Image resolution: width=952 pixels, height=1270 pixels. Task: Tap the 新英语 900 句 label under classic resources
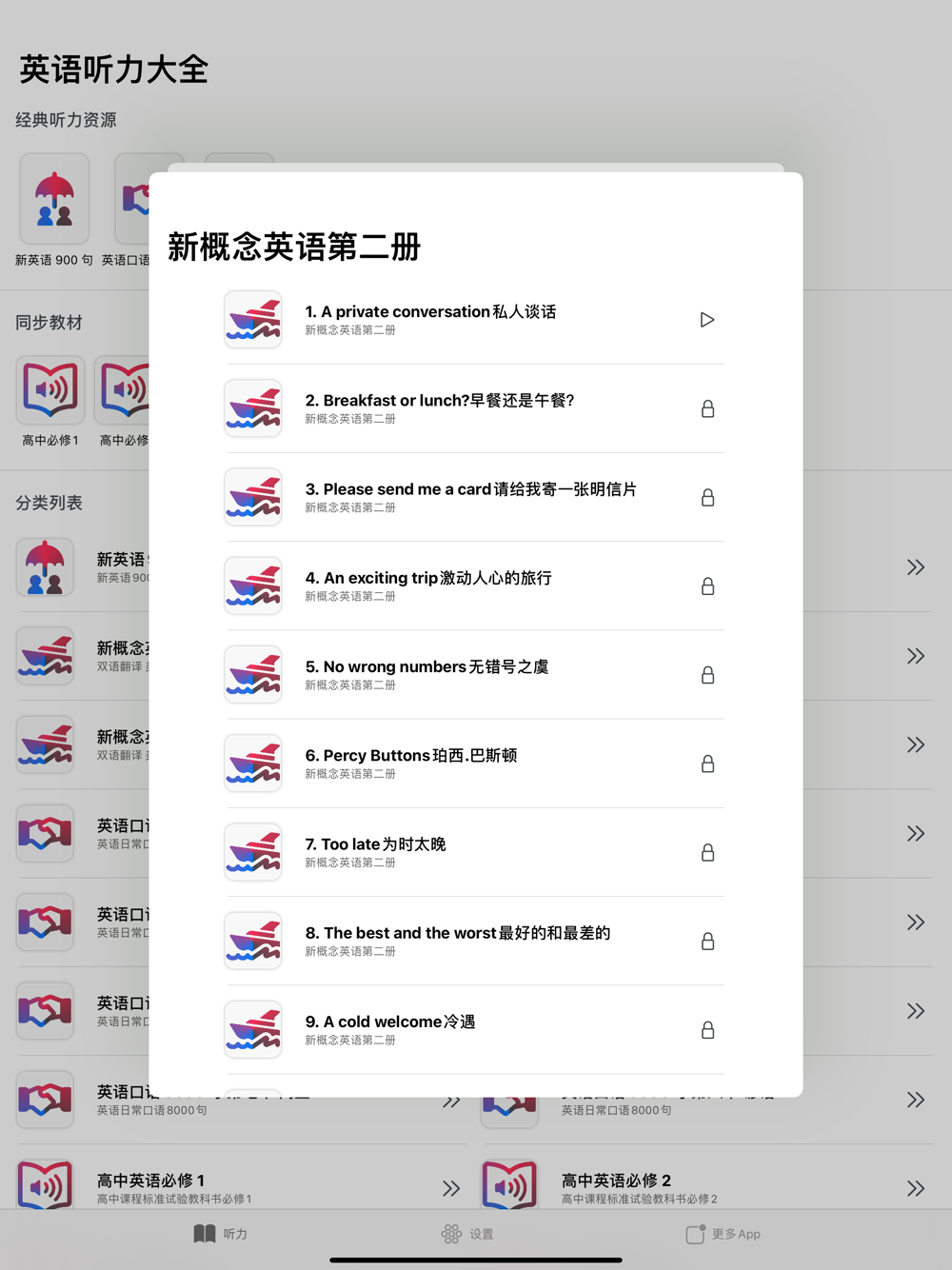(54, 260)
